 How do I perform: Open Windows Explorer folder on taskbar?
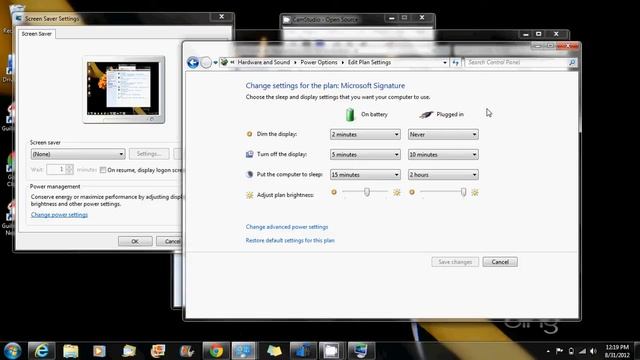(x=70, y=351)
